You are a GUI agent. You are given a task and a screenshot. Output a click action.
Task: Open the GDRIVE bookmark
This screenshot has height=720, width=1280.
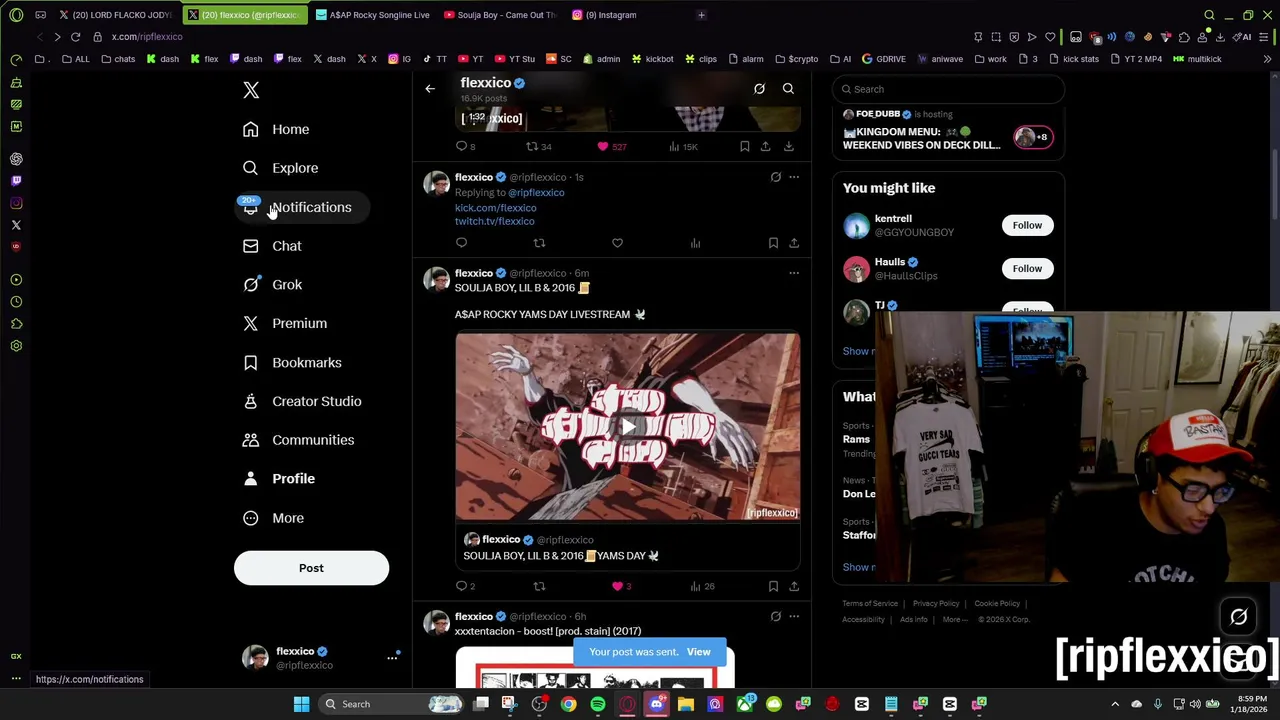click(x=884, y=59)
